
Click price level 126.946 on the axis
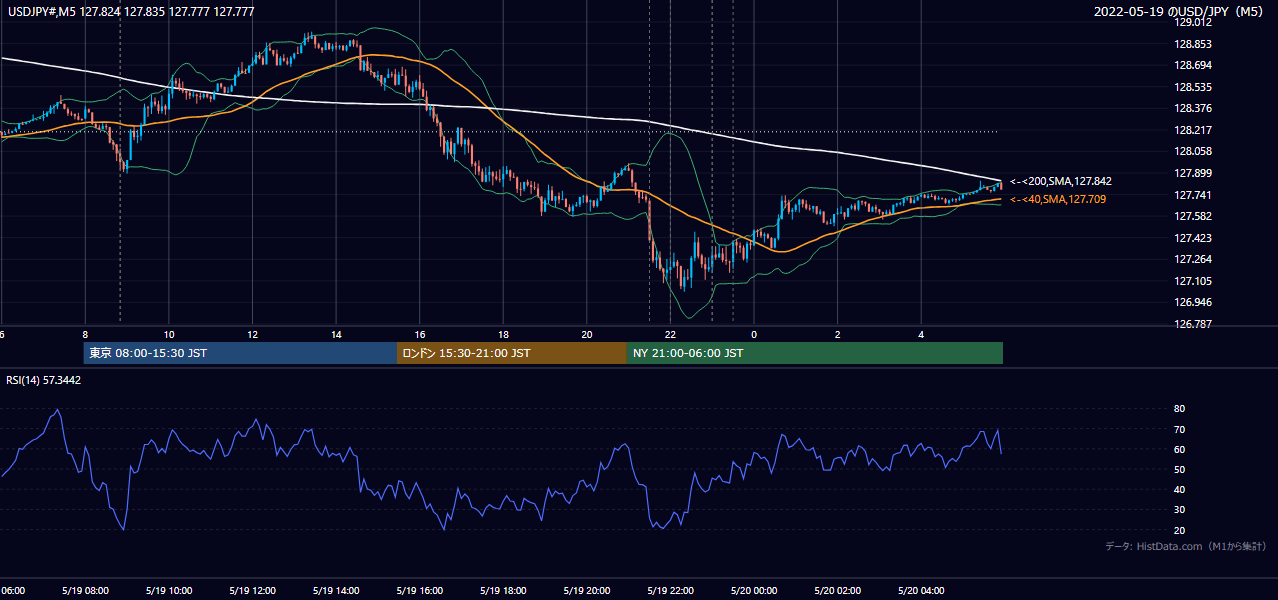click(x=1194, y=302)
